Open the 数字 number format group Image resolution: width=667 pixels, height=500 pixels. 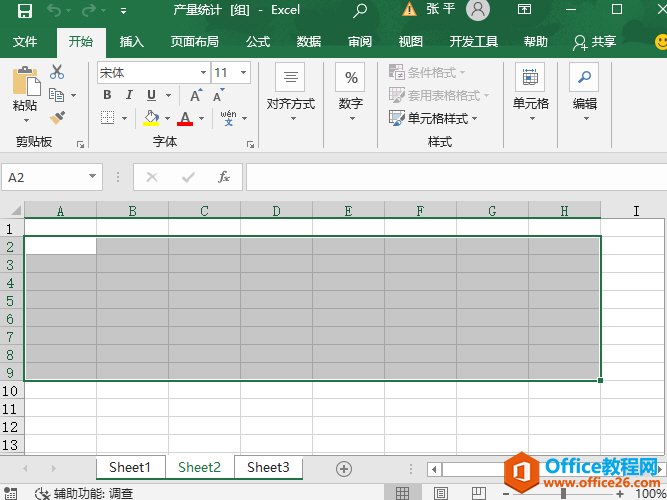(x=351, y=92)
